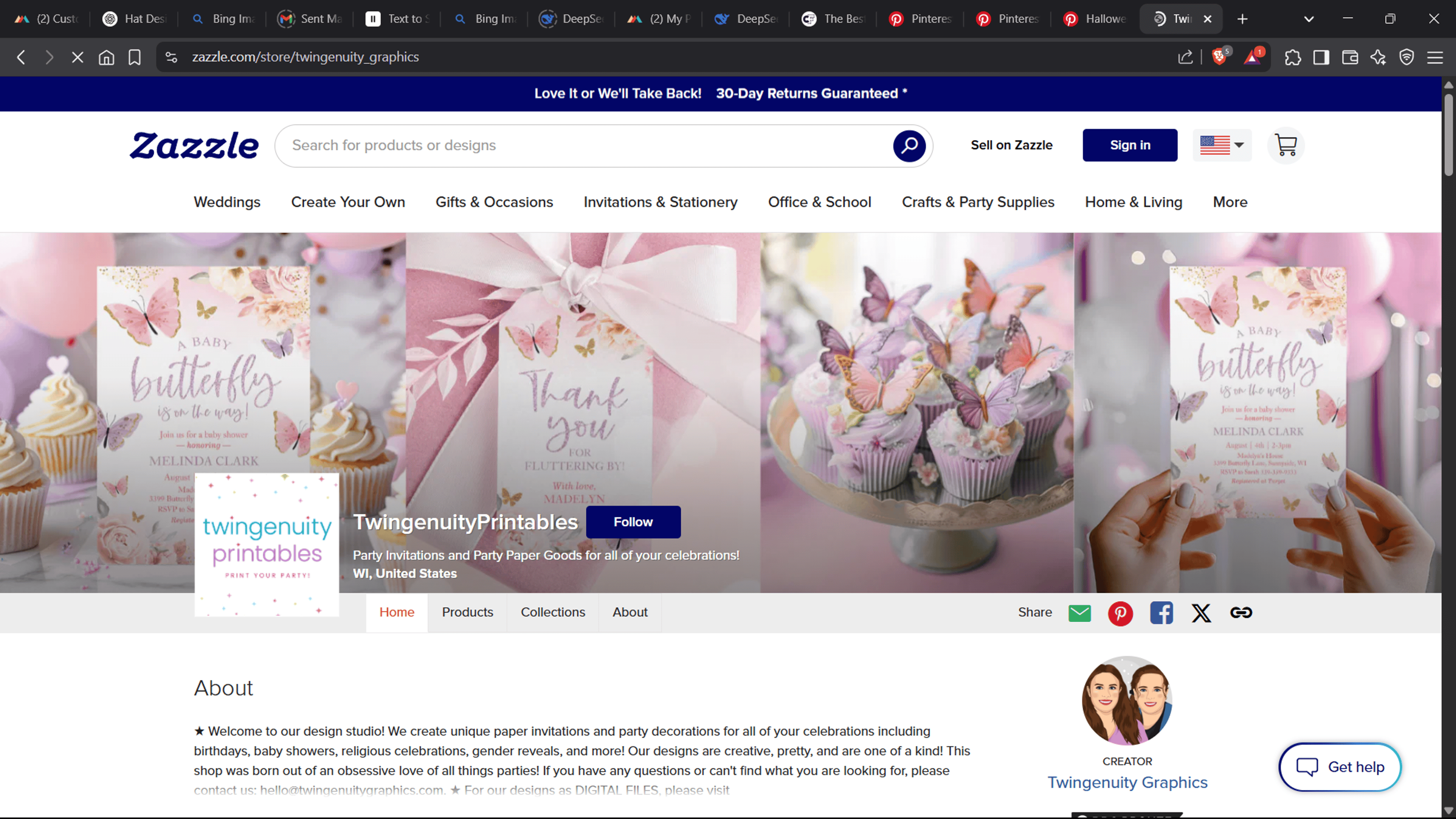Open Brave VPN shield icon
Viewport: 1456px width, 819px height.
(x=1406, y=57)
